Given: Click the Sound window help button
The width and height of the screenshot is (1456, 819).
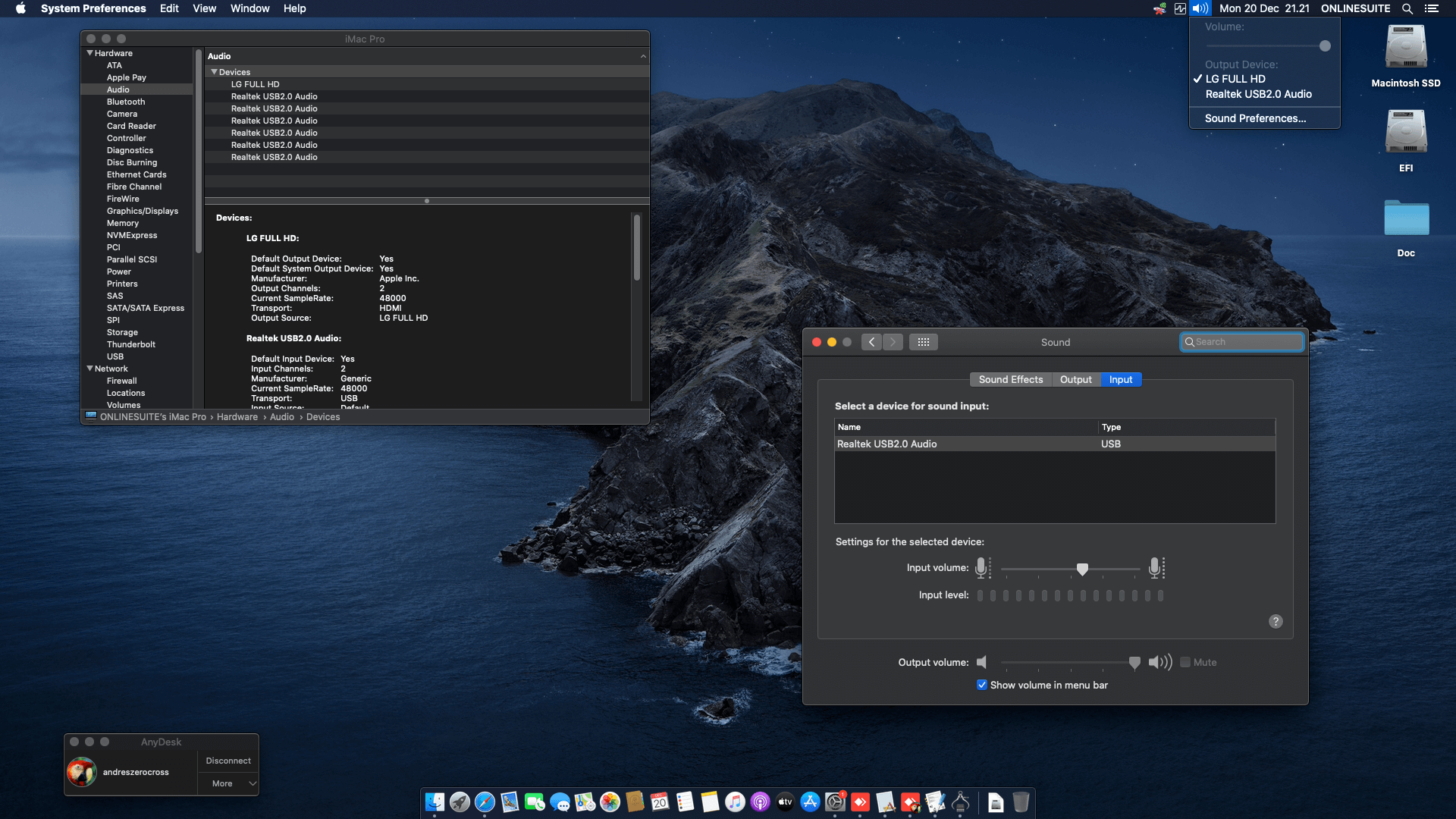Looking at the screenshot, I should 1276,621.
